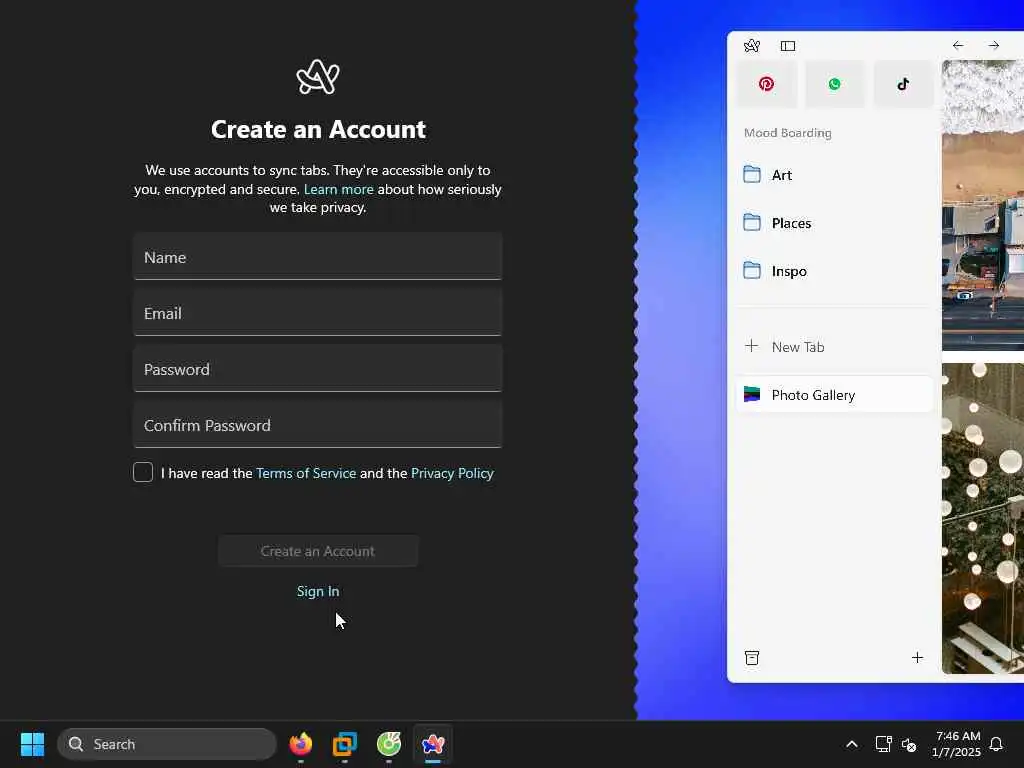Click the Confirm Password field
The image size is (1024, 768).
click(x=317, y=425)
